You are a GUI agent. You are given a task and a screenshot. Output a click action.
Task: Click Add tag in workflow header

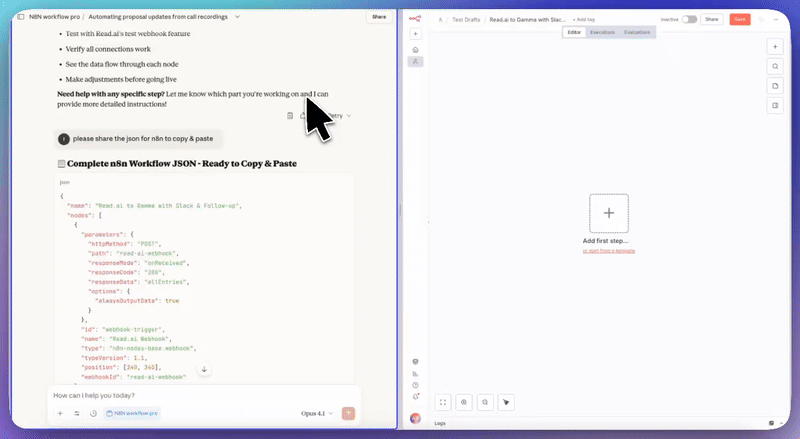[x=584, y=20]
